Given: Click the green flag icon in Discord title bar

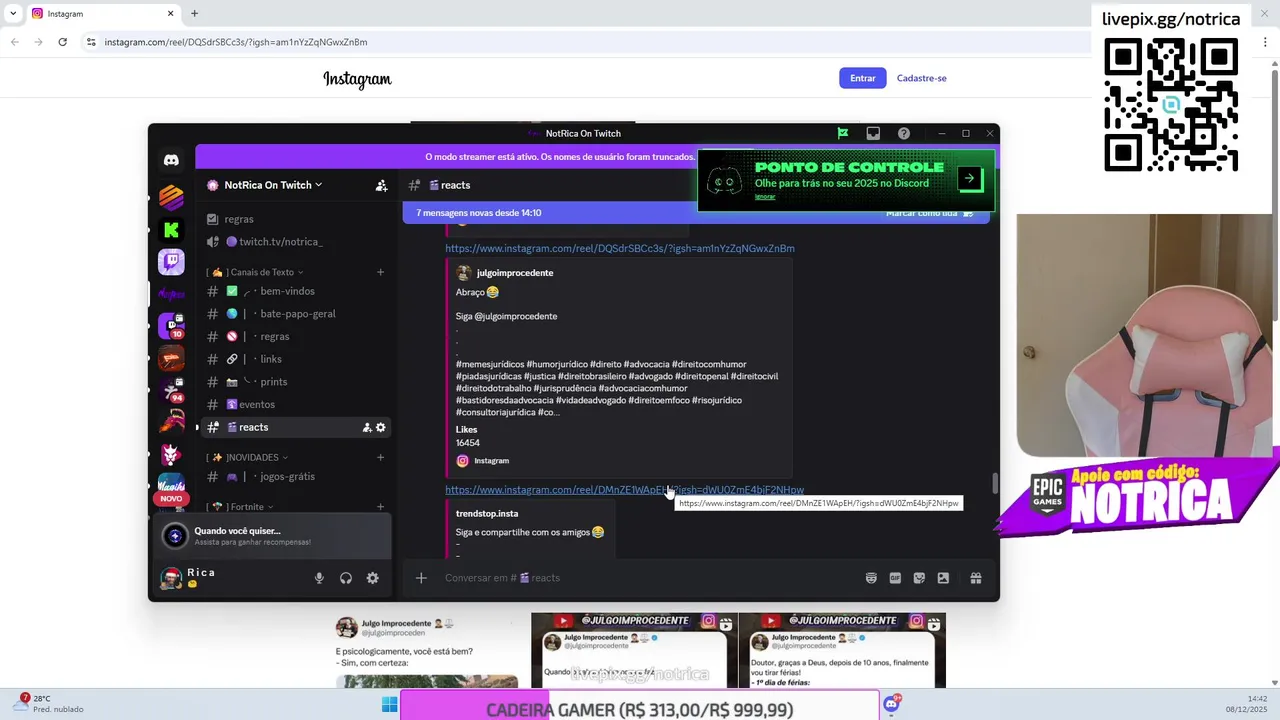Looking at the screenshot, I should (843, 133).
